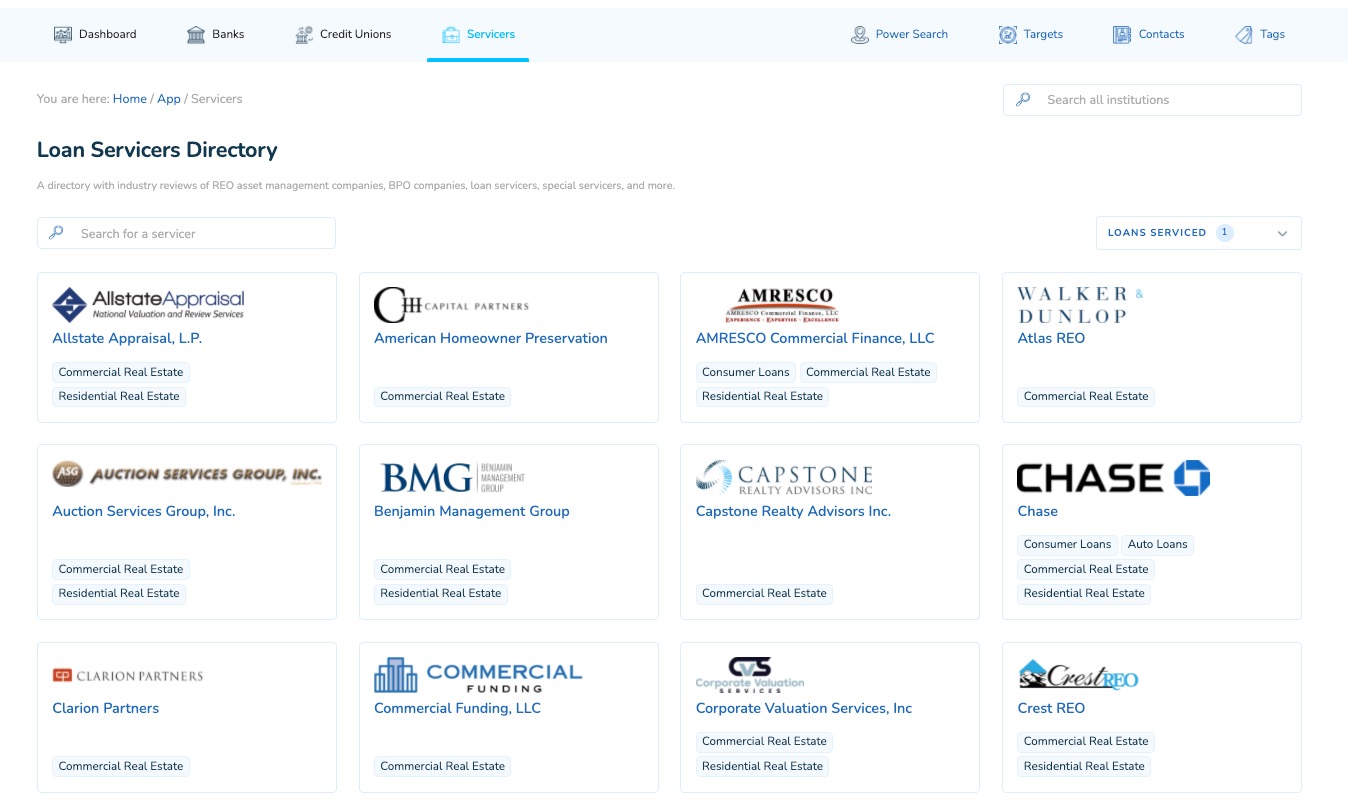
Task: Click the Tags label icon
Action: click(1244, 35)
